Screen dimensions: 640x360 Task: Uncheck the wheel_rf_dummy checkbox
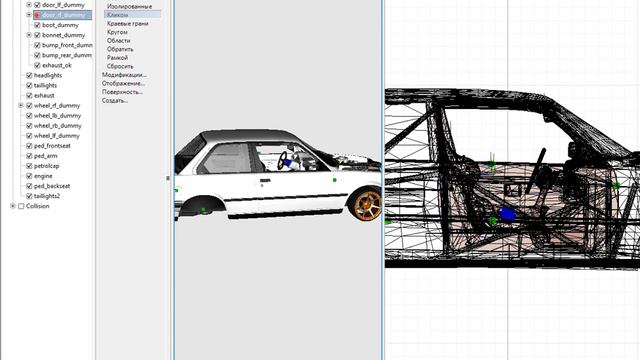(29, 106)
